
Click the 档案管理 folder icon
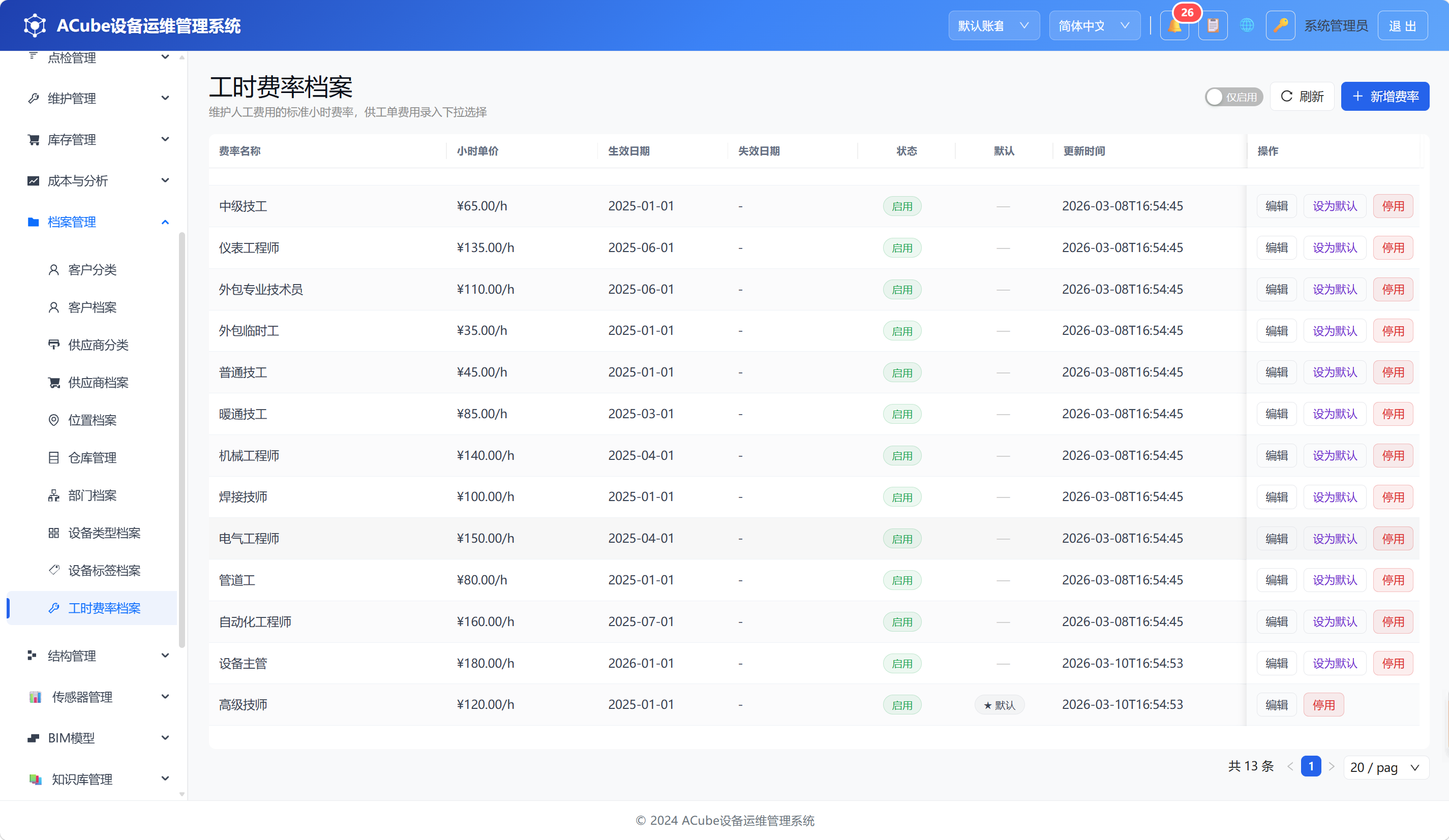(x=34, y=223)
